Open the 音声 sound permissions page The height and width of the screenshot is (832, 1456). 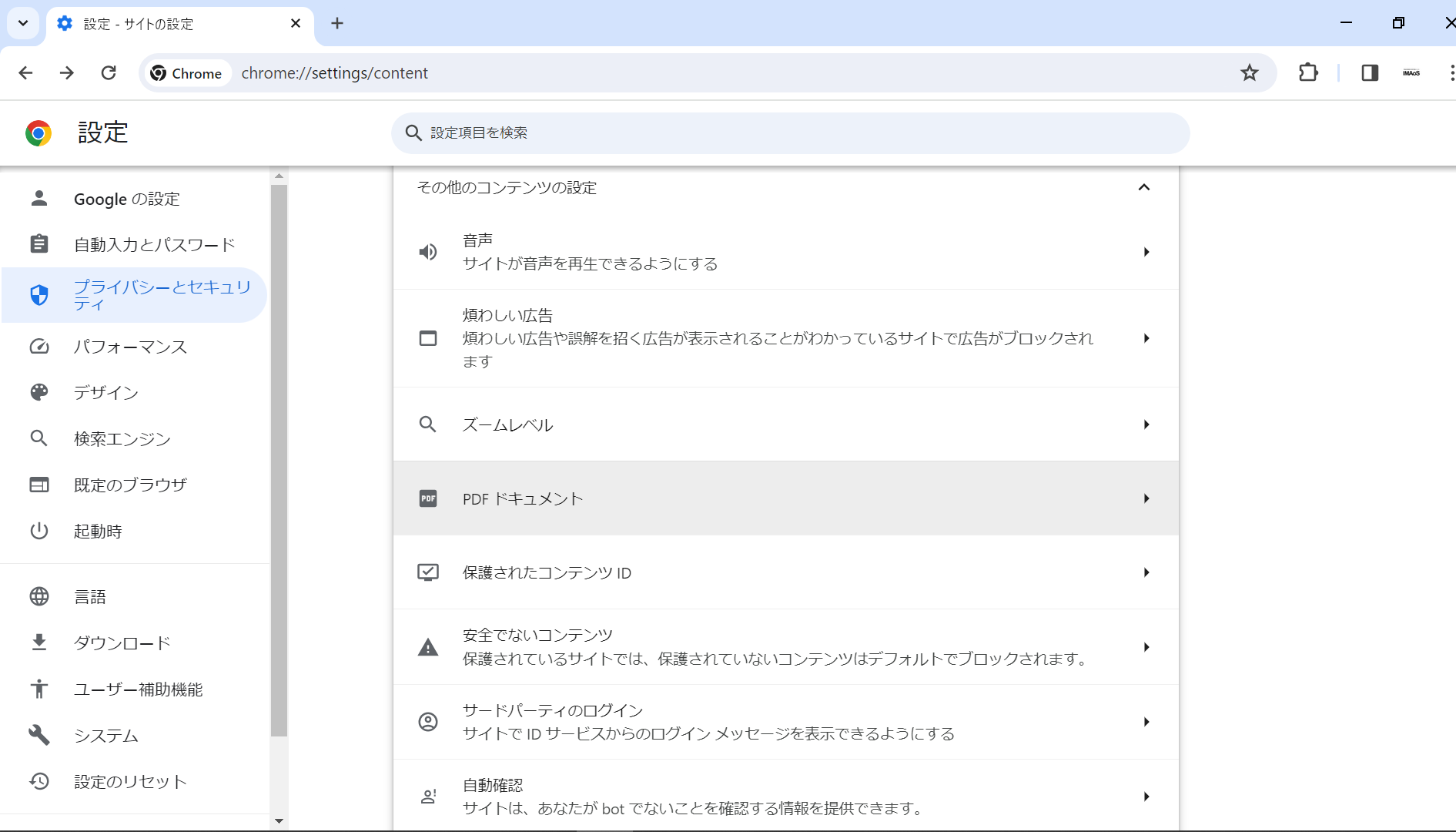[x=785, y=252]
